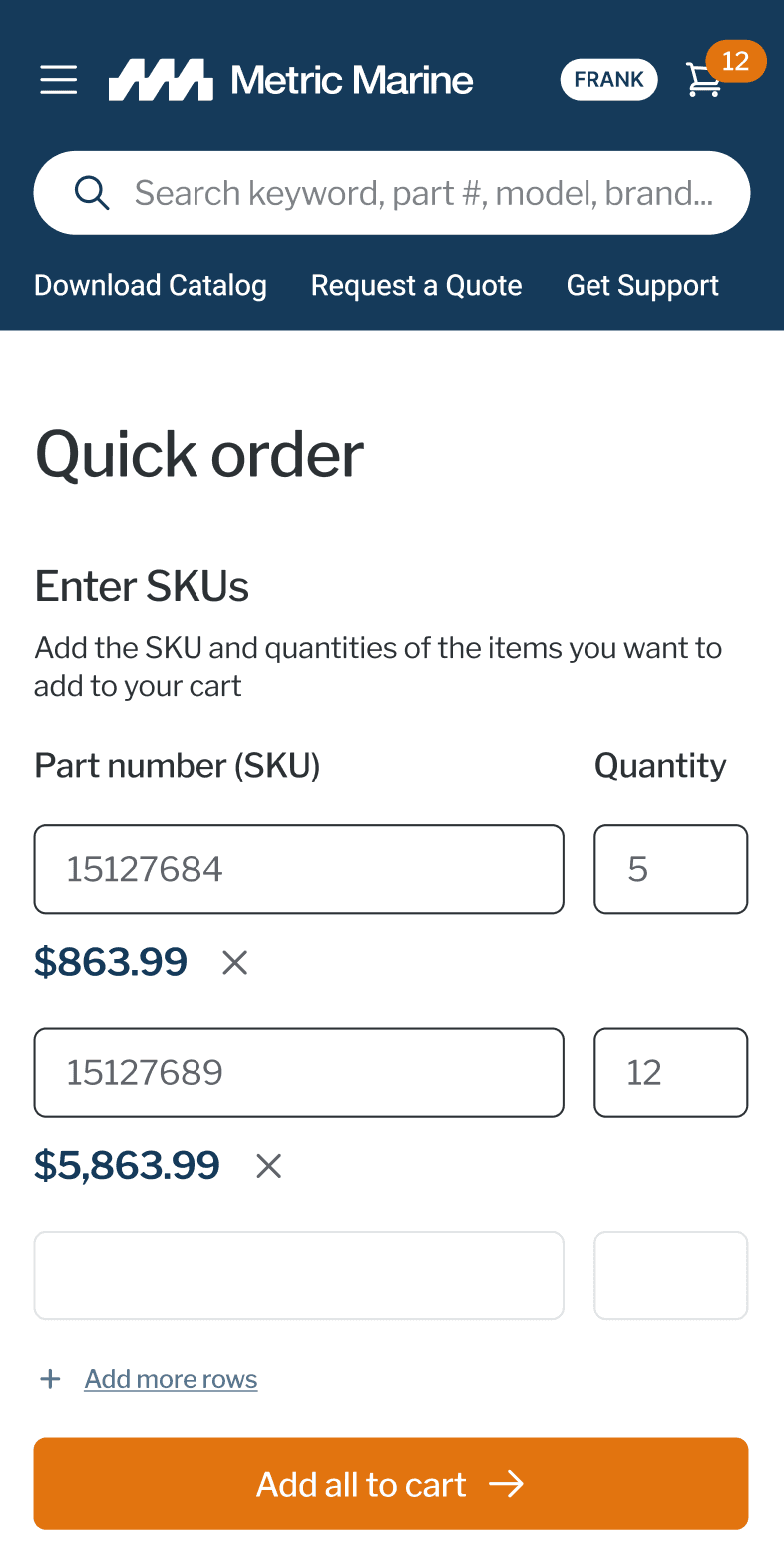The width and height of the screenshot is (784, 1557).
Task: Remove SKU 15127684 using its X icon
Action: click(x=234, y=963)
